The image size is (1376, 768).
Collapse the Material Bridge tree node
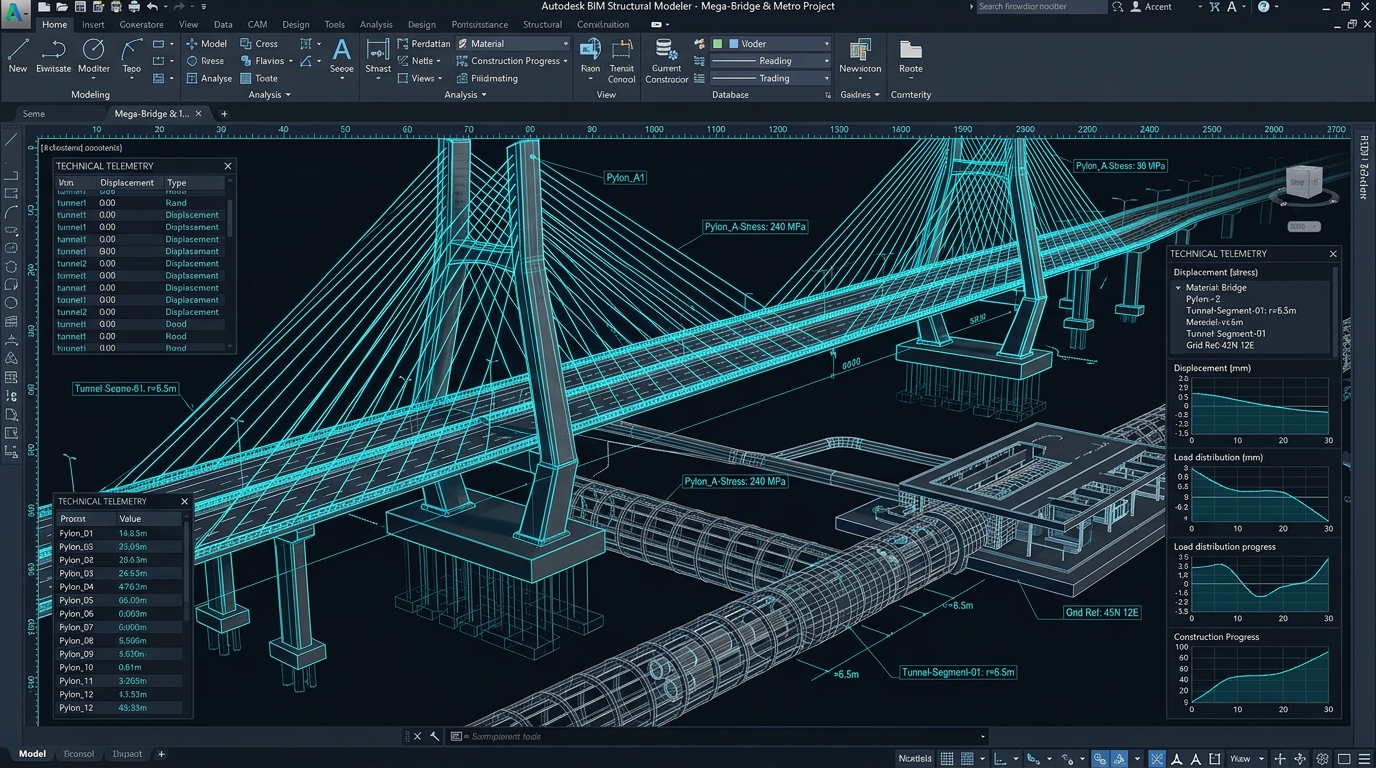[1178, 288]
